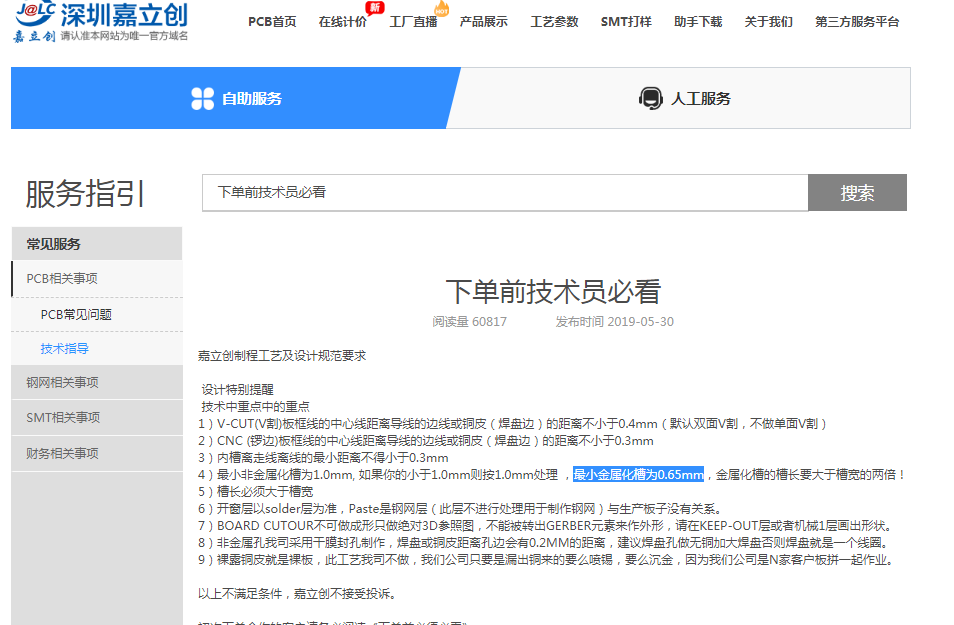Click the headset customer service icon
Viewport: 954px width, 625px height.
click(650, 98)
